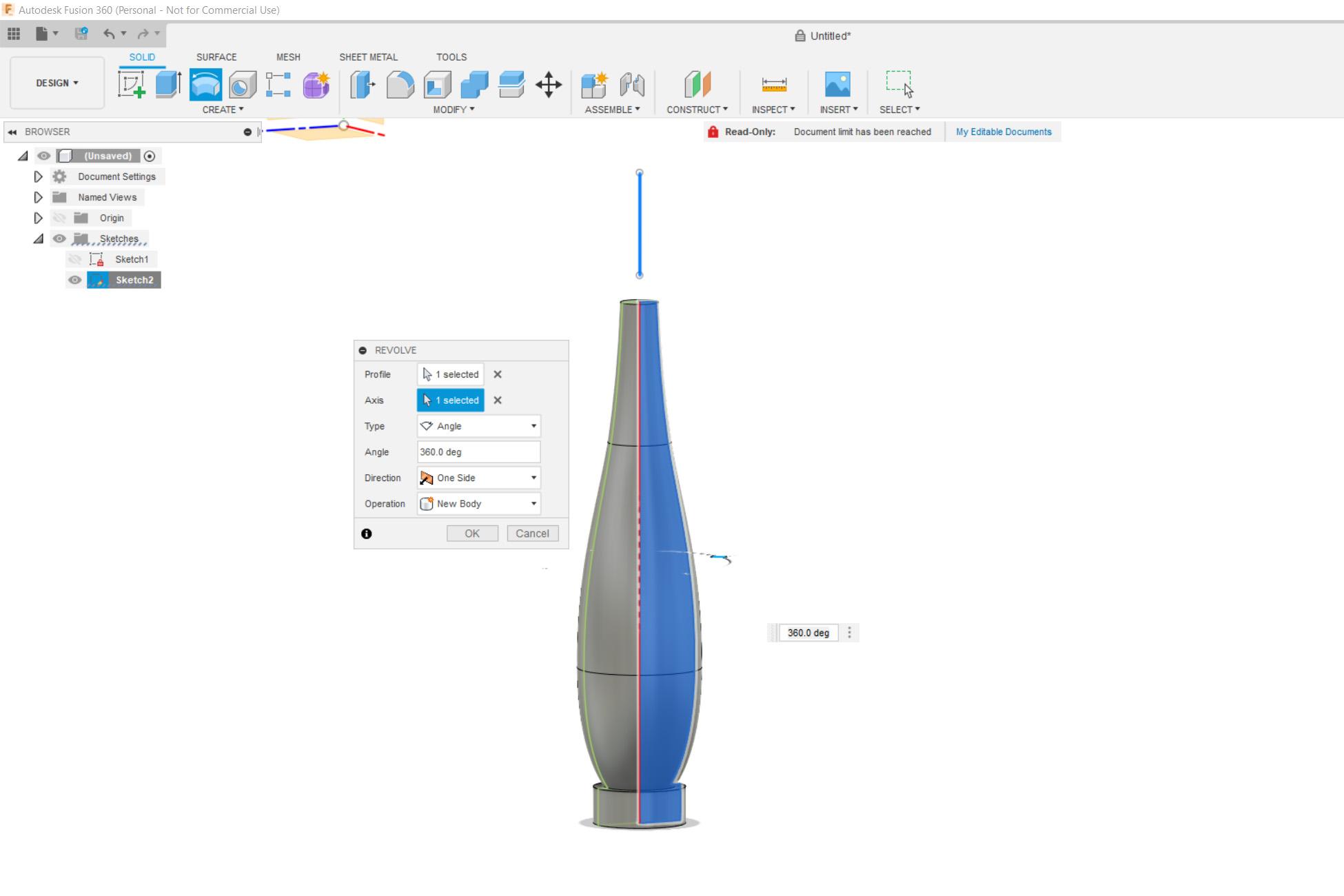Show Sketch1 via its eye icon
This screenshot has width=1344, height=896.
(75, 259)
